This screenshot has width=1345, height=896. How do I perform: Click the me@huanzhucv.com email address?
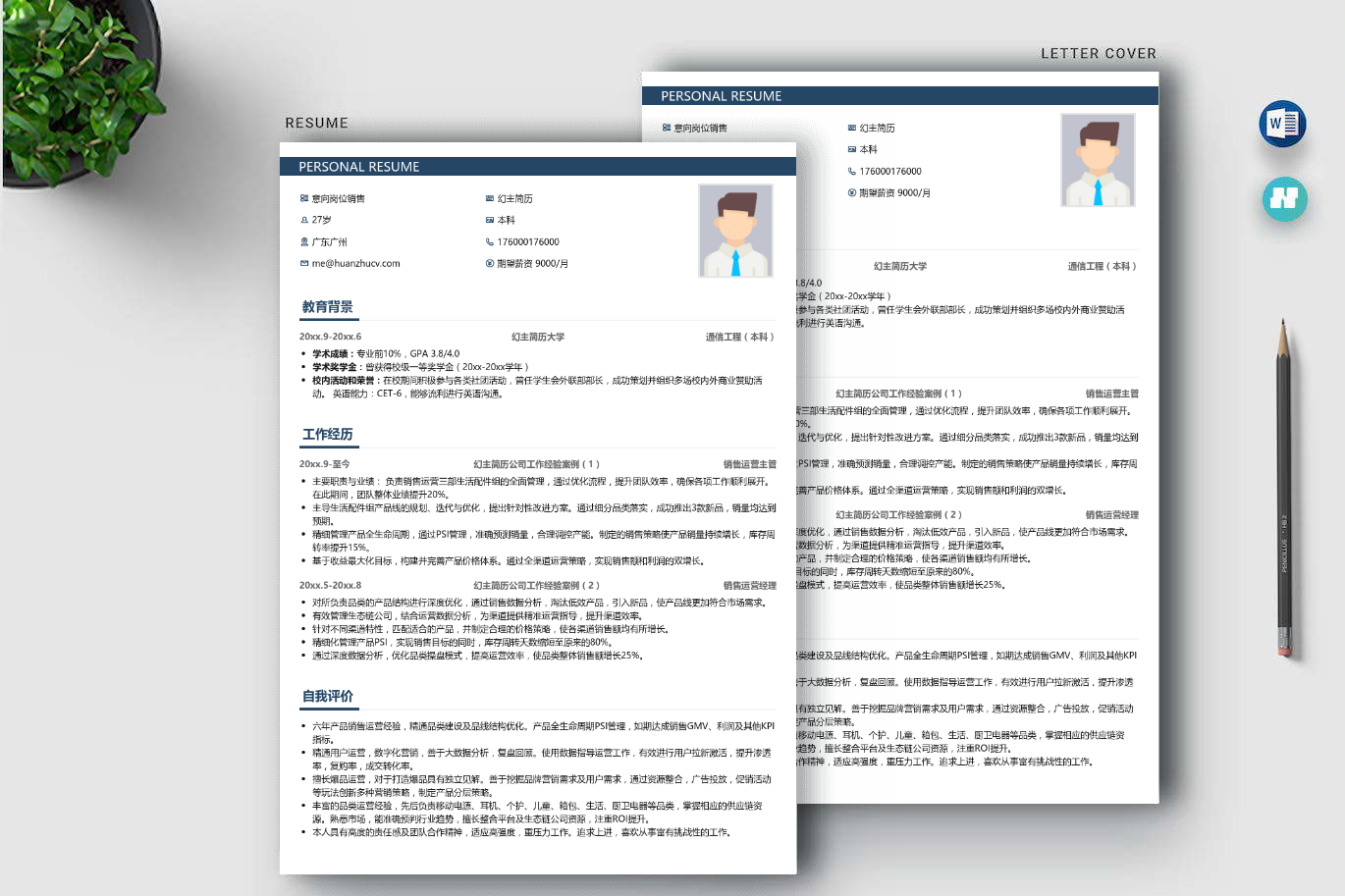pyautogui.click(x=356, y=263)
